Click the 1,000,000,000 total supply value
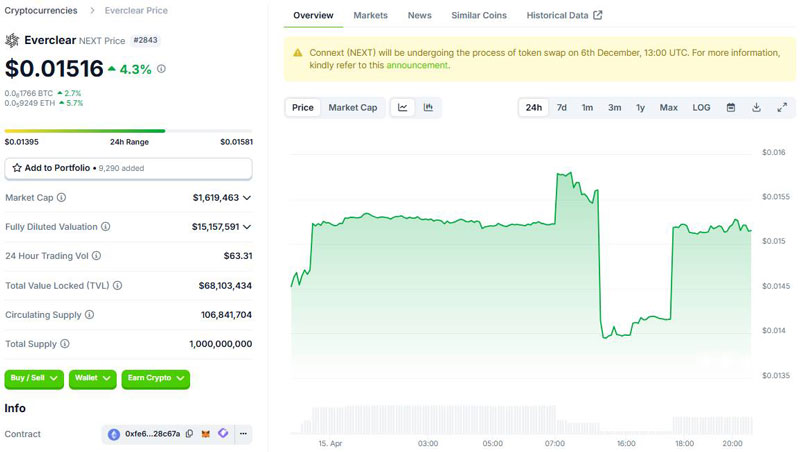Screen dimensions: 800x452 pos(220,344)
